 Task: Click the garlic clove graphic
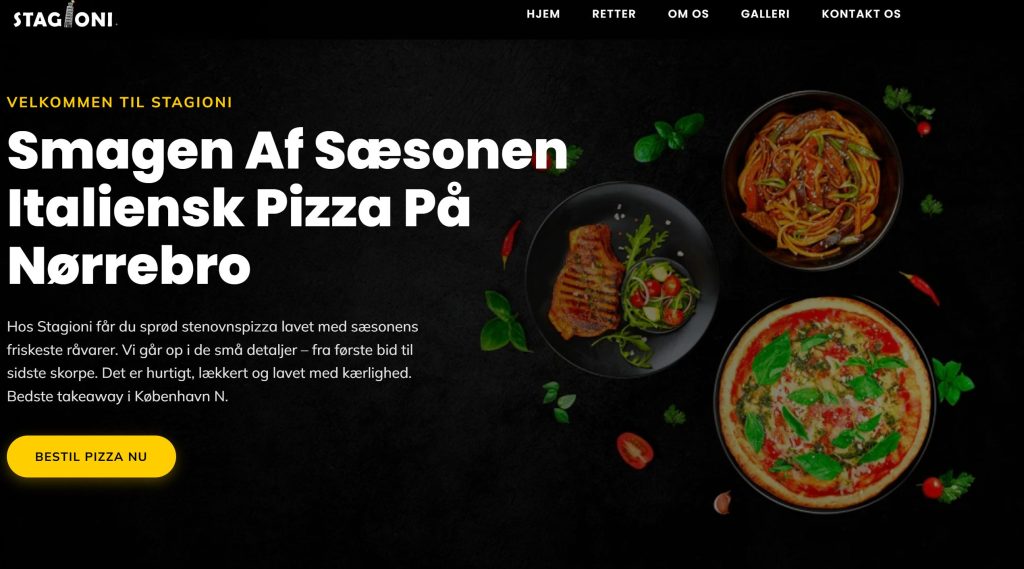(722, 502)
